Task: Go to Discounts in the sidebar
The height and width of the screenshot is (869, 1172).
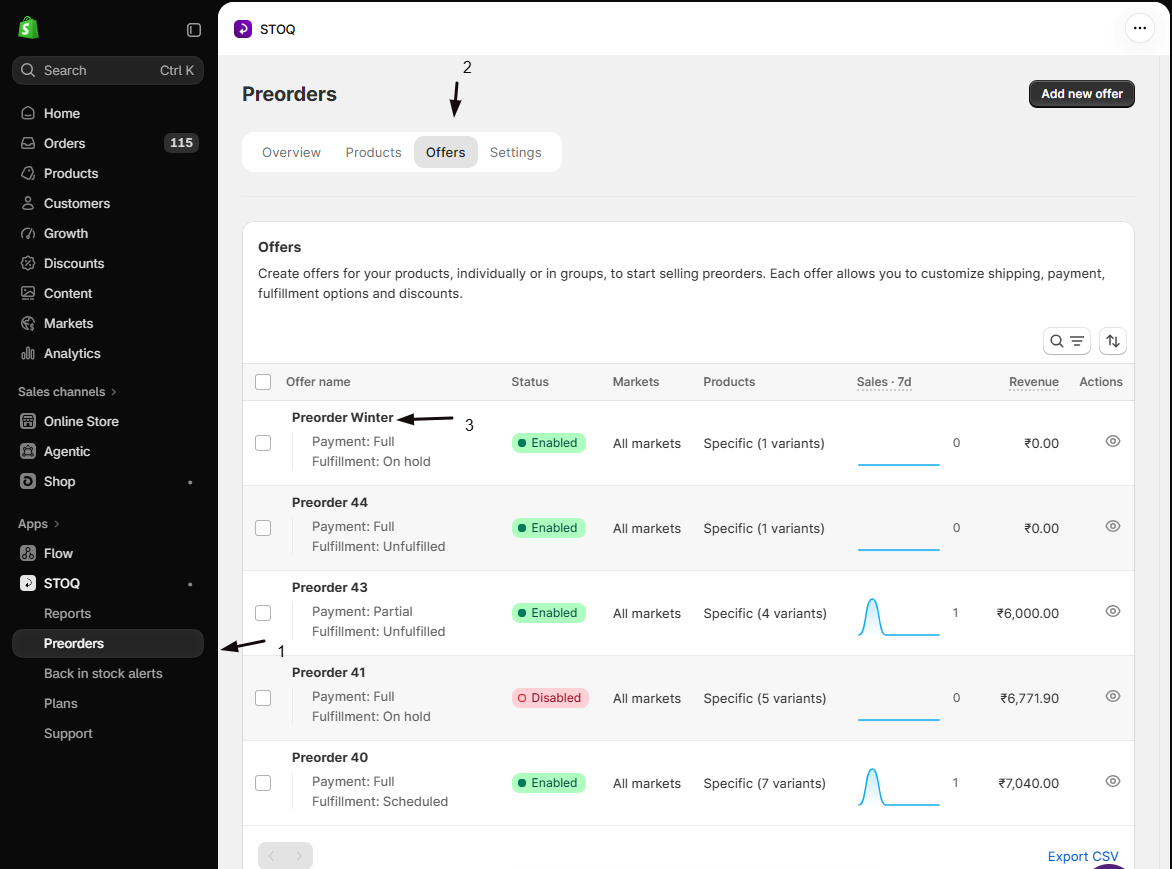Action: click(x=74, y=263)
